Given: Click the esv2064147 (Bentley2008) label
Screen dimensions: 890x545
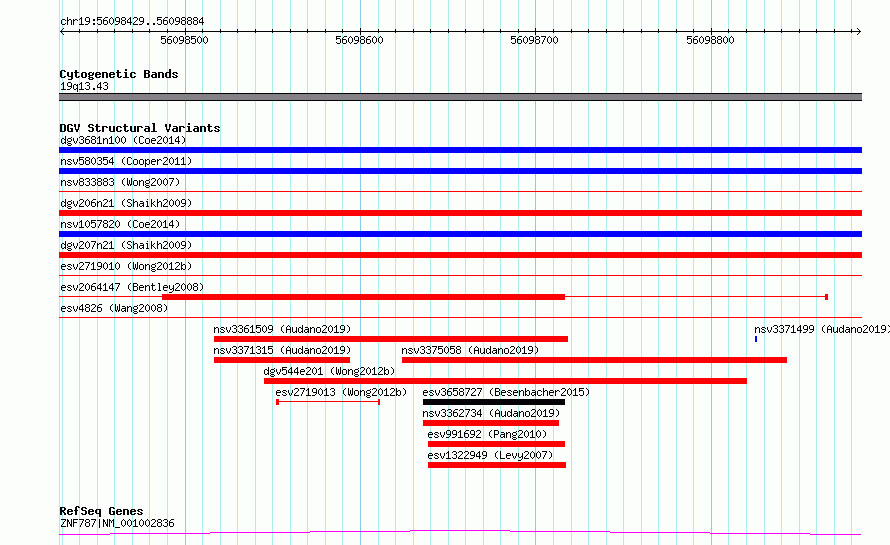Looking at the screenshot, I should point(132,287).
